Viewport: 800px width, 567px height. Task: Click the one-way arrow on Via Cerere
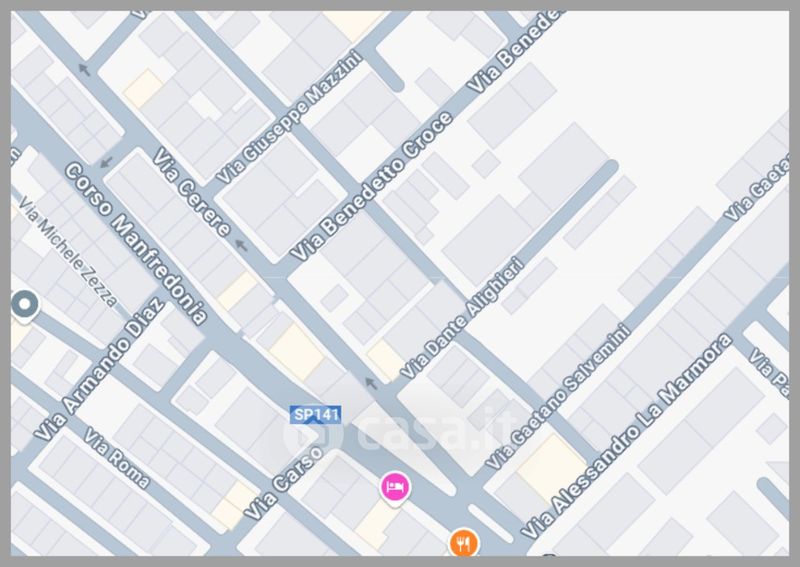pyautogui.click(x=241, y=245)
